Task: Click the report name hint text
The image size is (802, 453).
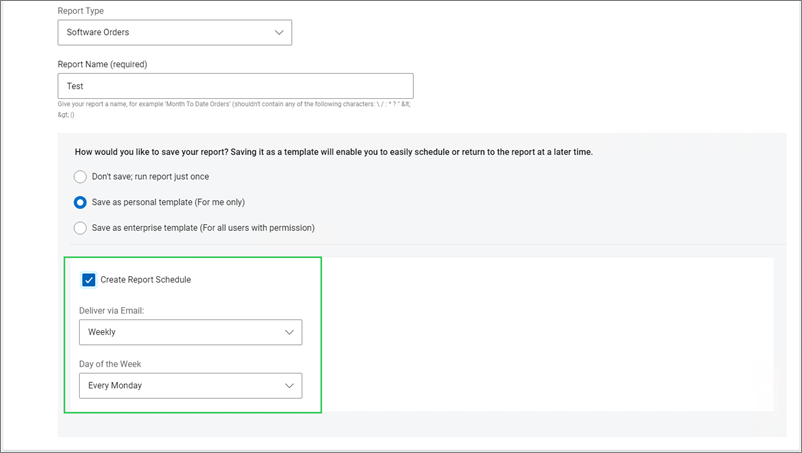Action: click(234, 109)
